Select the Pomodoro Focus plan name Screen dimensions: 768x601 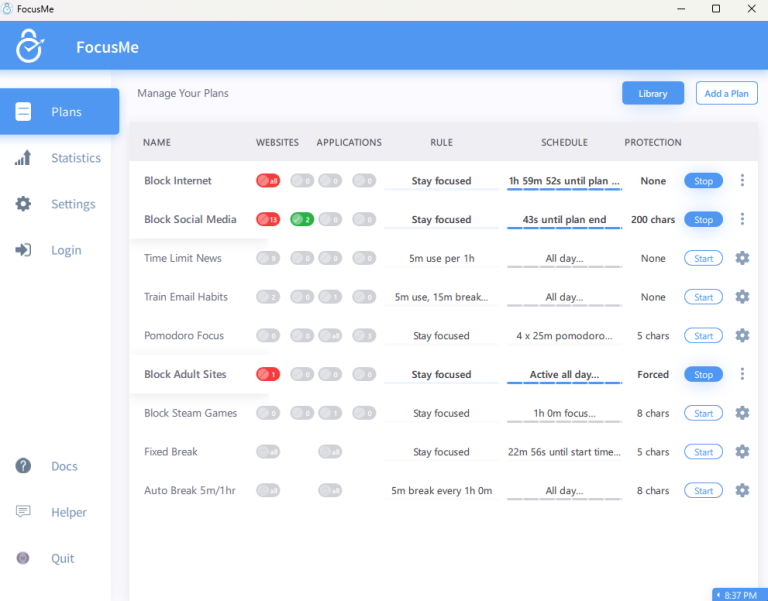(x=184, y=336)
